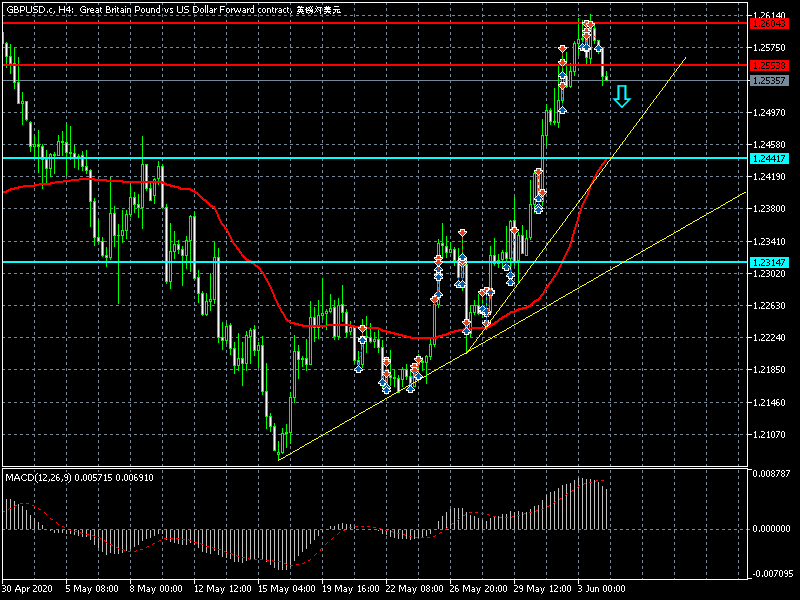Click the 1.23020 price axis label
Image resolution: width=800 pixels, height=600 pixels.
click(x=769, y=274)
